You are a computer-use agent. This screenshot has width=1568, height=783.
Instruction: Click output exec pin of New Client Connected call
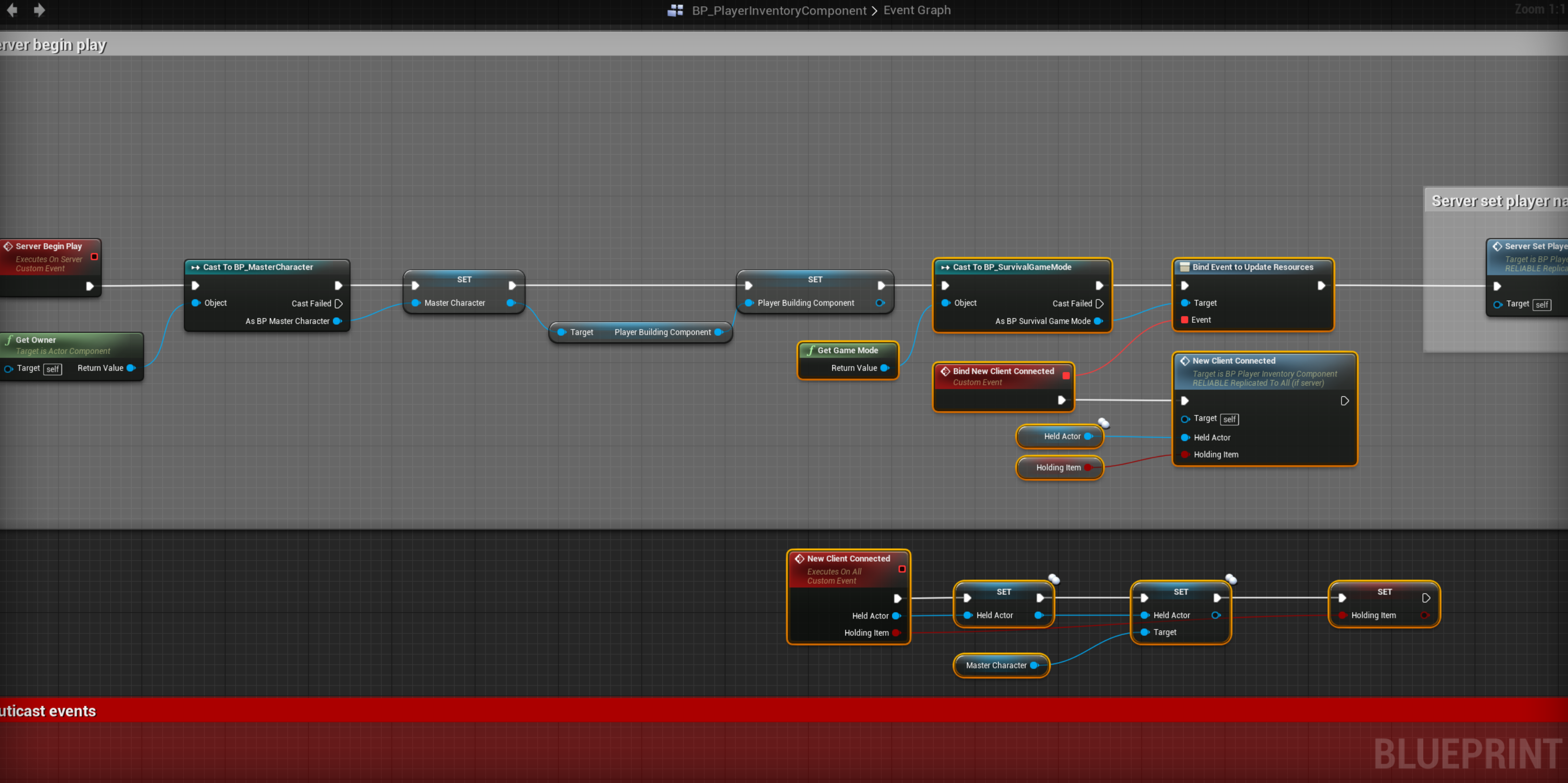pos(1345,401)
